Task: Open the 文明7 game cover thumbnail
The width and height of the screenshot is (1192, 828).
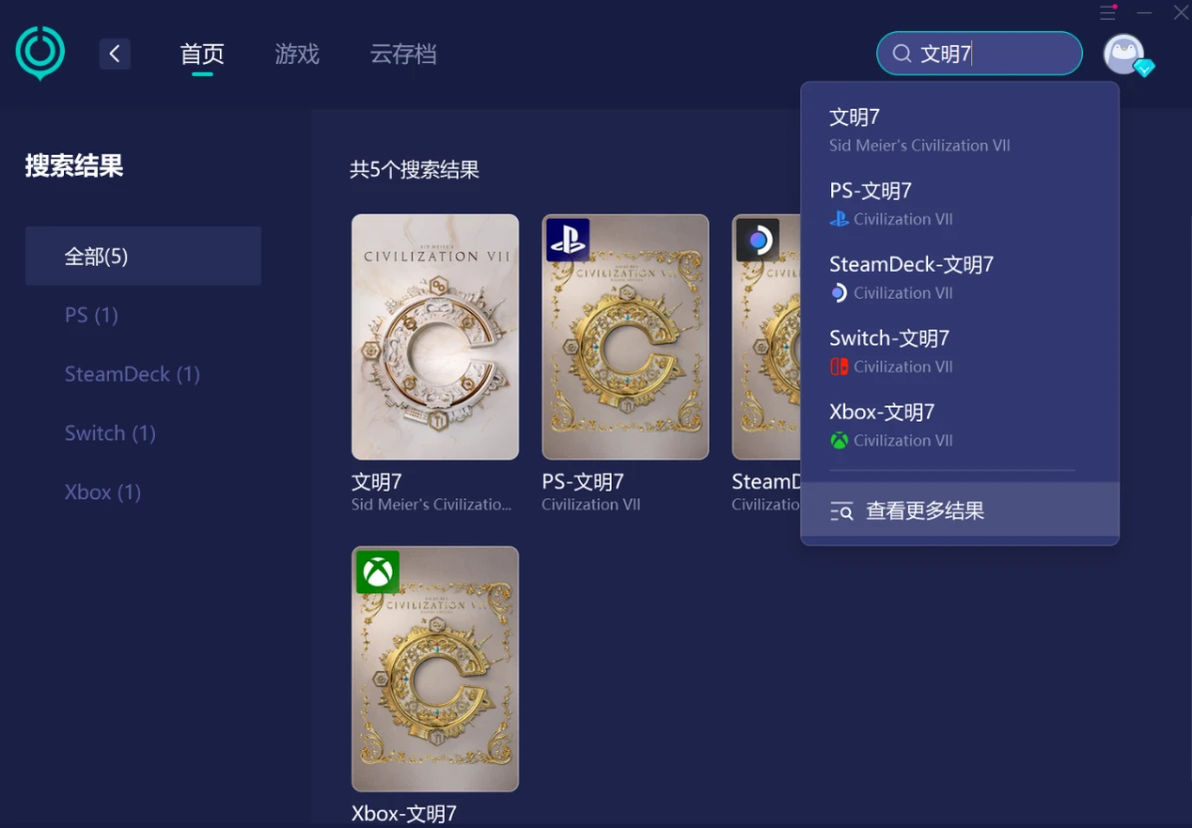Action: (x=435, y=337)
